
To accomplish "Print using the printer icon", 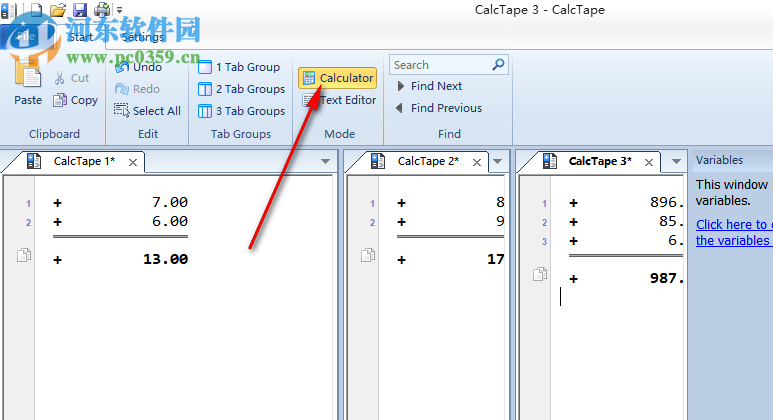I will point(102,9).
